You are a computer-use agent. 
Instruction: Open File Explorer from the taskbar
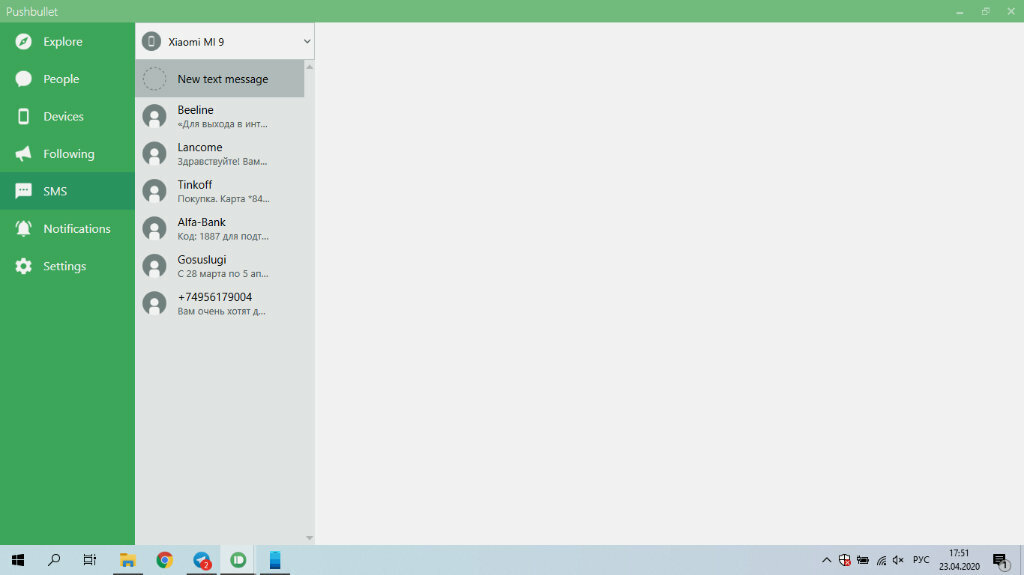click(127, 560)
